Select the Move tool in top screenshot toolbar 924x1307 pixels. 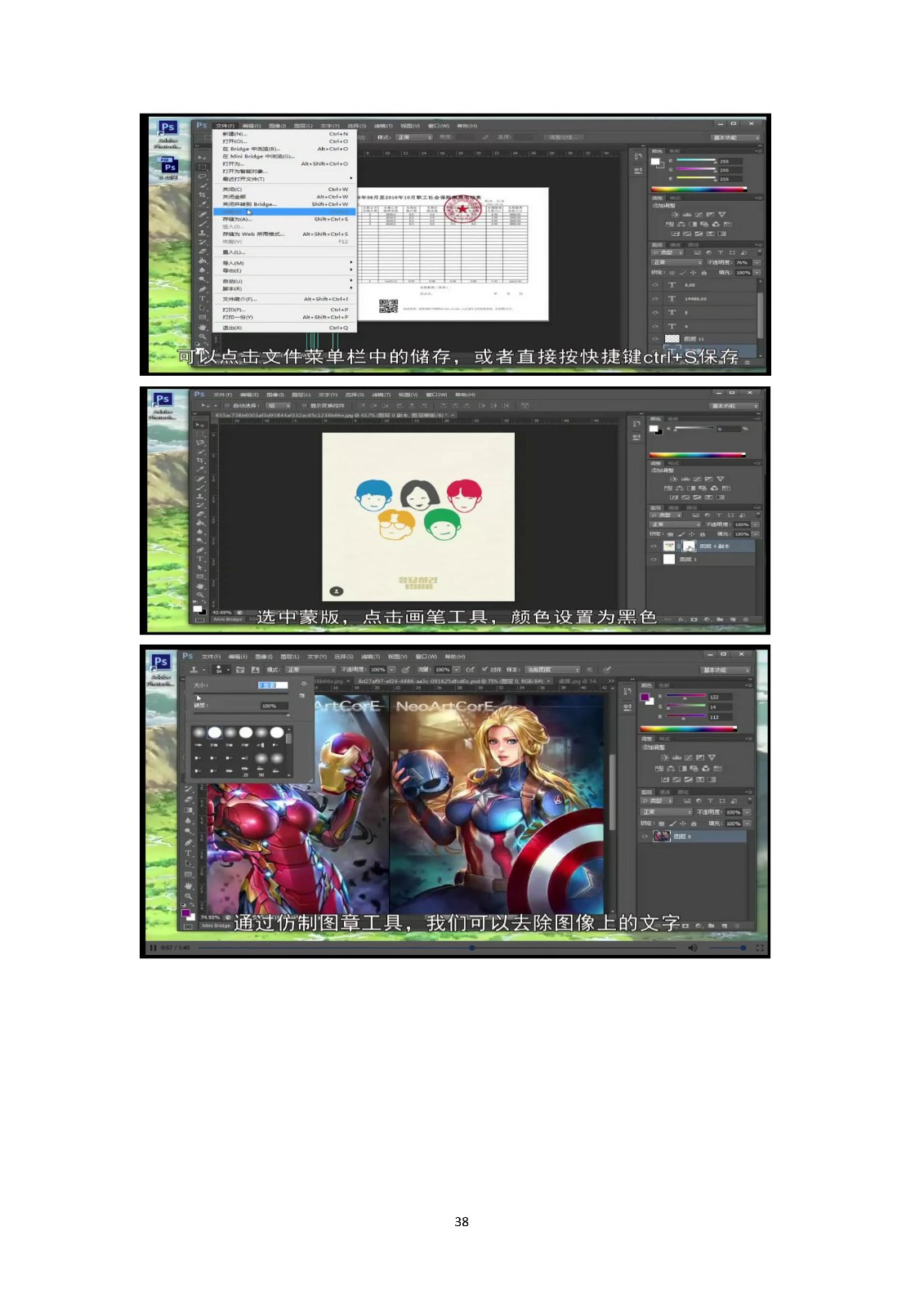click(x=202, y=157)
